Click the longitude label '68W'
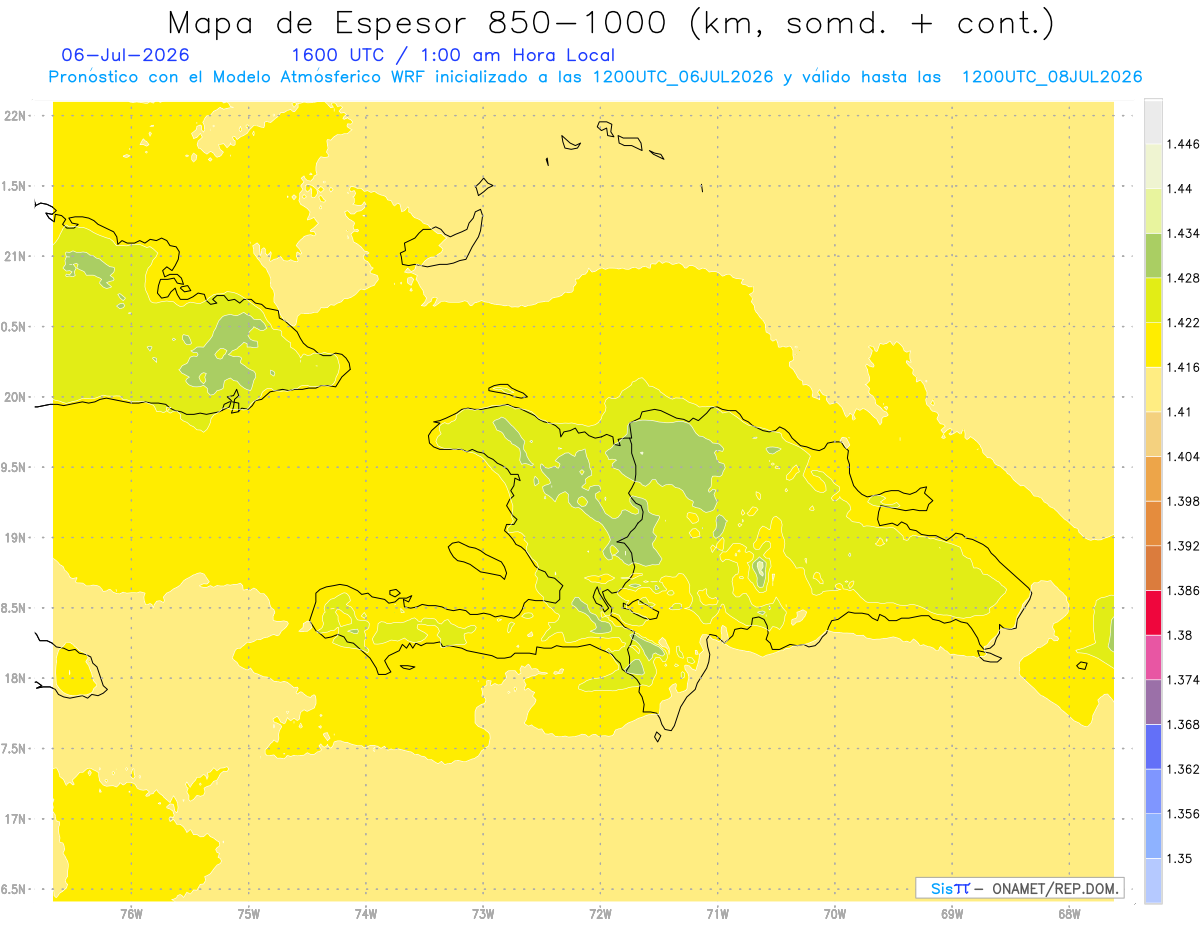1200x927 pixels. (x=1068, y=913)
